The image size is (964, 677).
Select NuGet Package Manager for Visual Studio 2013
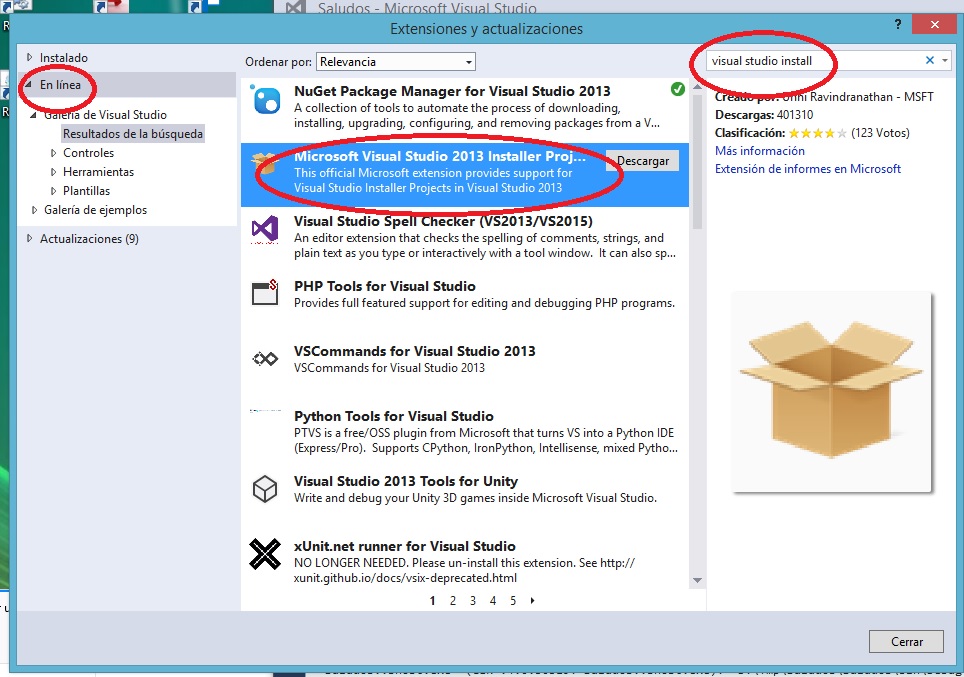click(x=465, y=108)
